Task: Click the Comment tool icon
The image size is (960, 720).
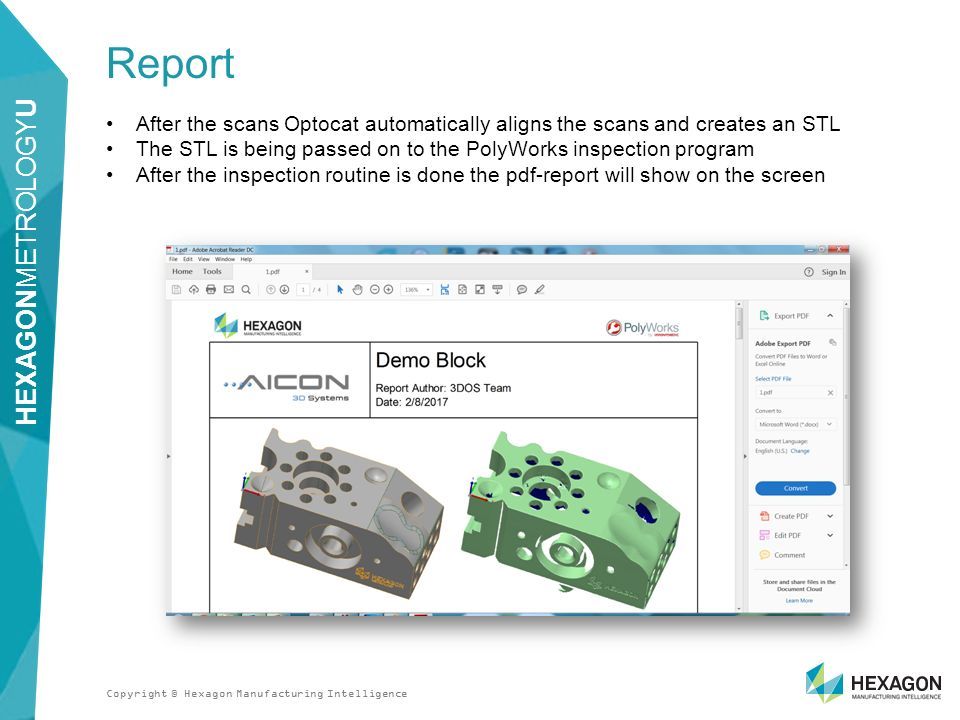Action: click(x=764, y=555)
